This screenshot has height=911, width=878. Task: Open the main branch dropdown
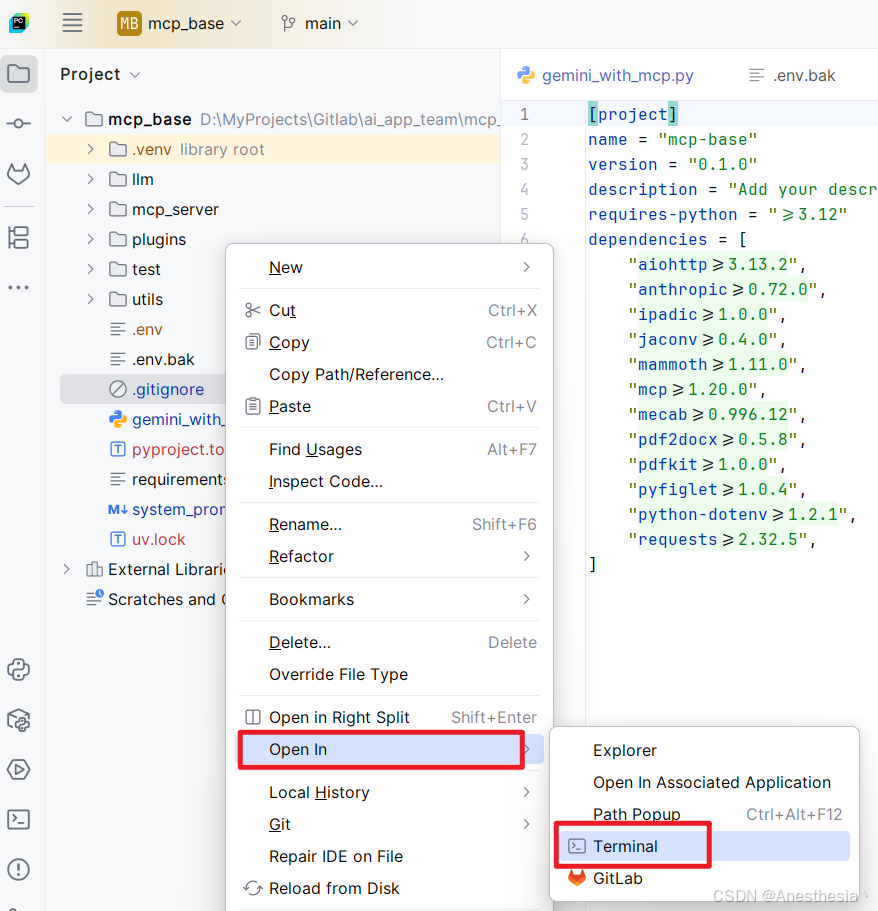click(320, 23)
